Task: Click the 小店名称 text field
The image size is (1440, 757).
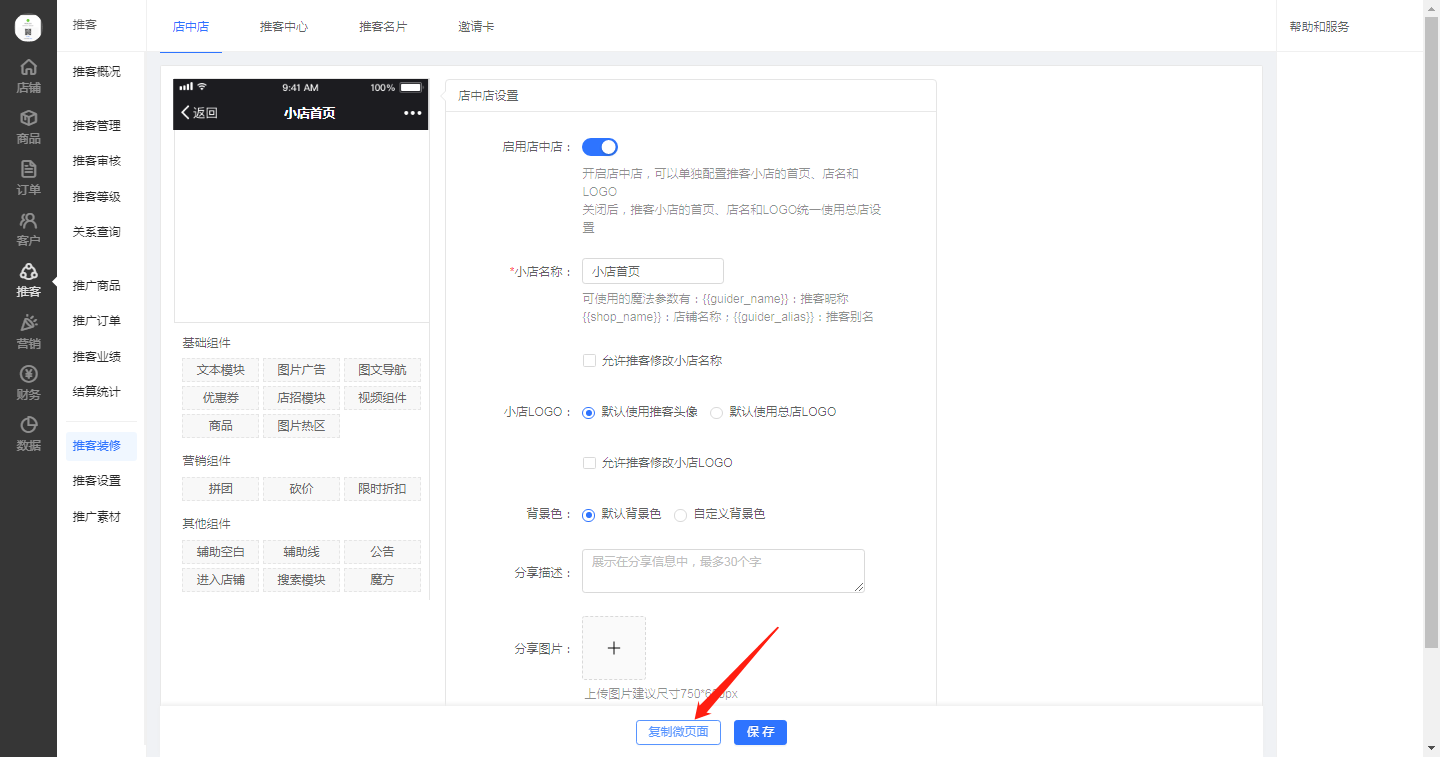Action: click(652, 271)
